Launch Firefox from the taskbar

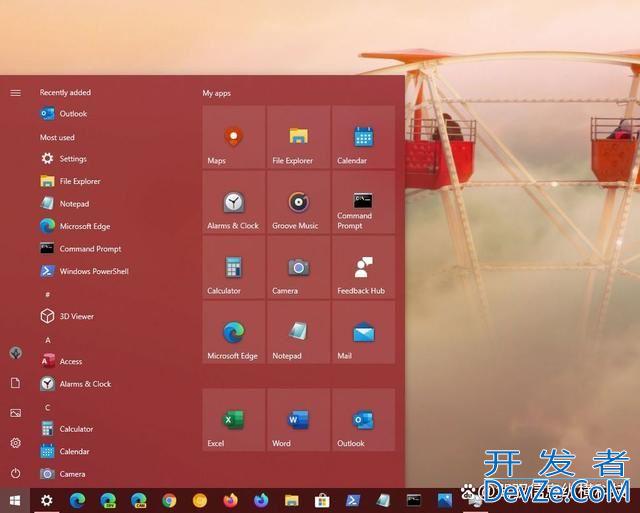pos(231,500)
